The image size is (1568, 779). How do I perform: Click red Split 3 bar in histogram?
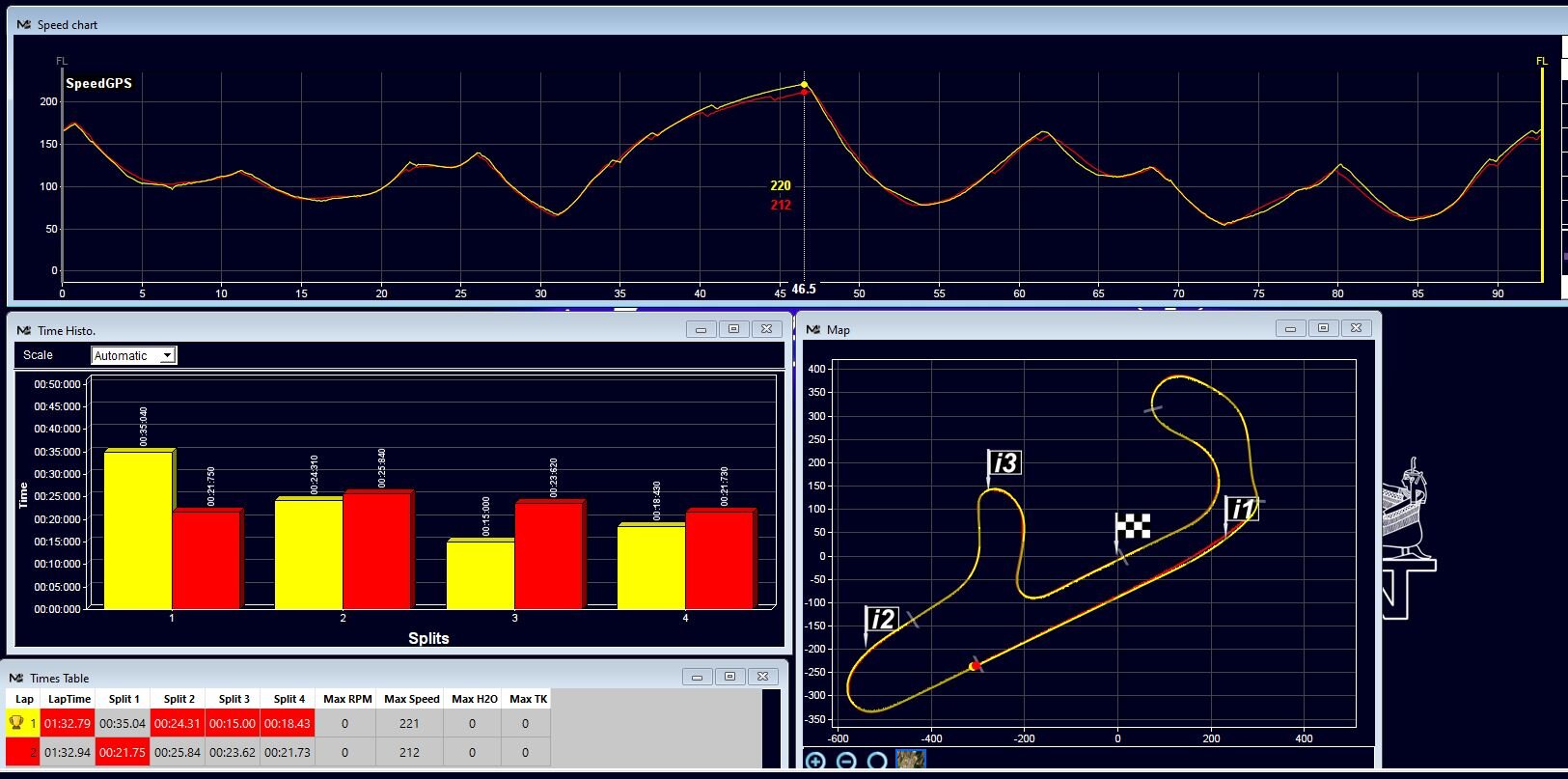tap(549, 555)
